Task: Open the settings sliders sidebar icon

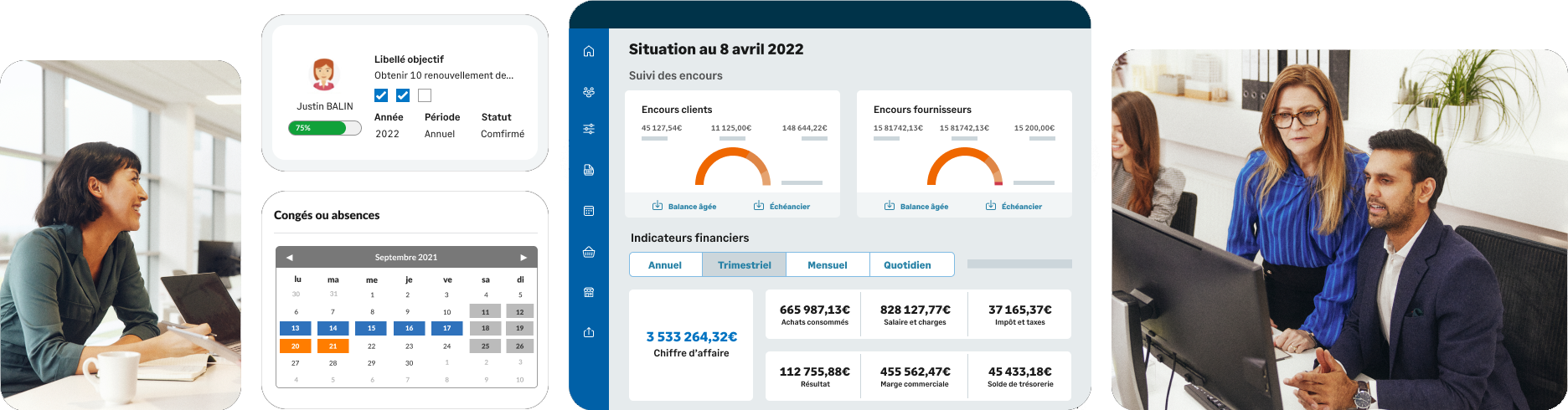Action: click(x=589, y=129)
